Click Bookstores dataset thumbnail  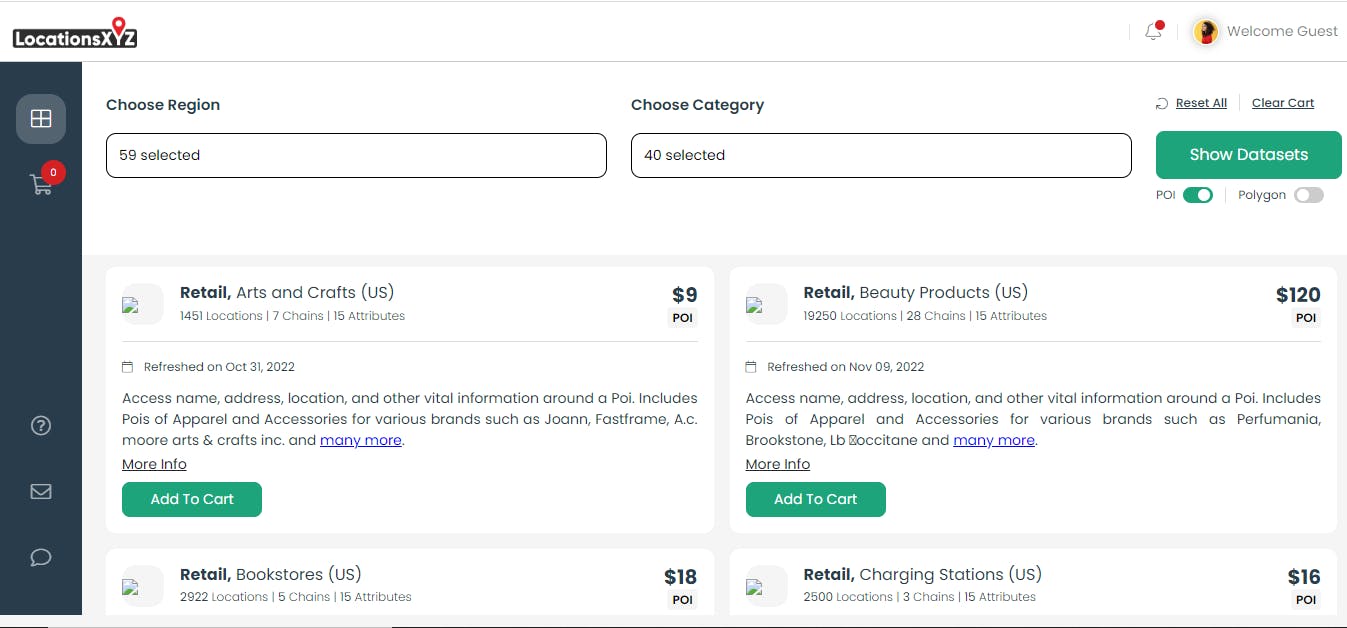pyautogui.click(x=143, y=586)
